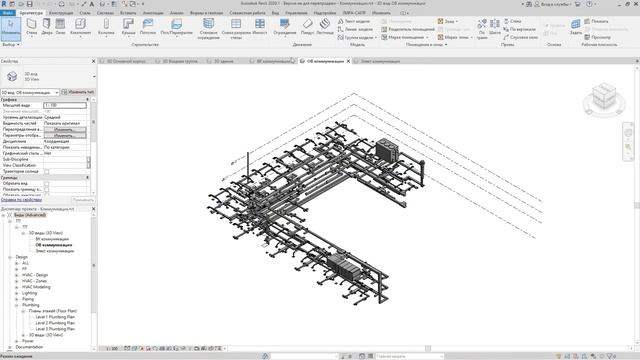Image resolution: width=640 pixels, height=360 pixels.
Task: Open the Вставить ribbon tab
Action: (128, 13)
